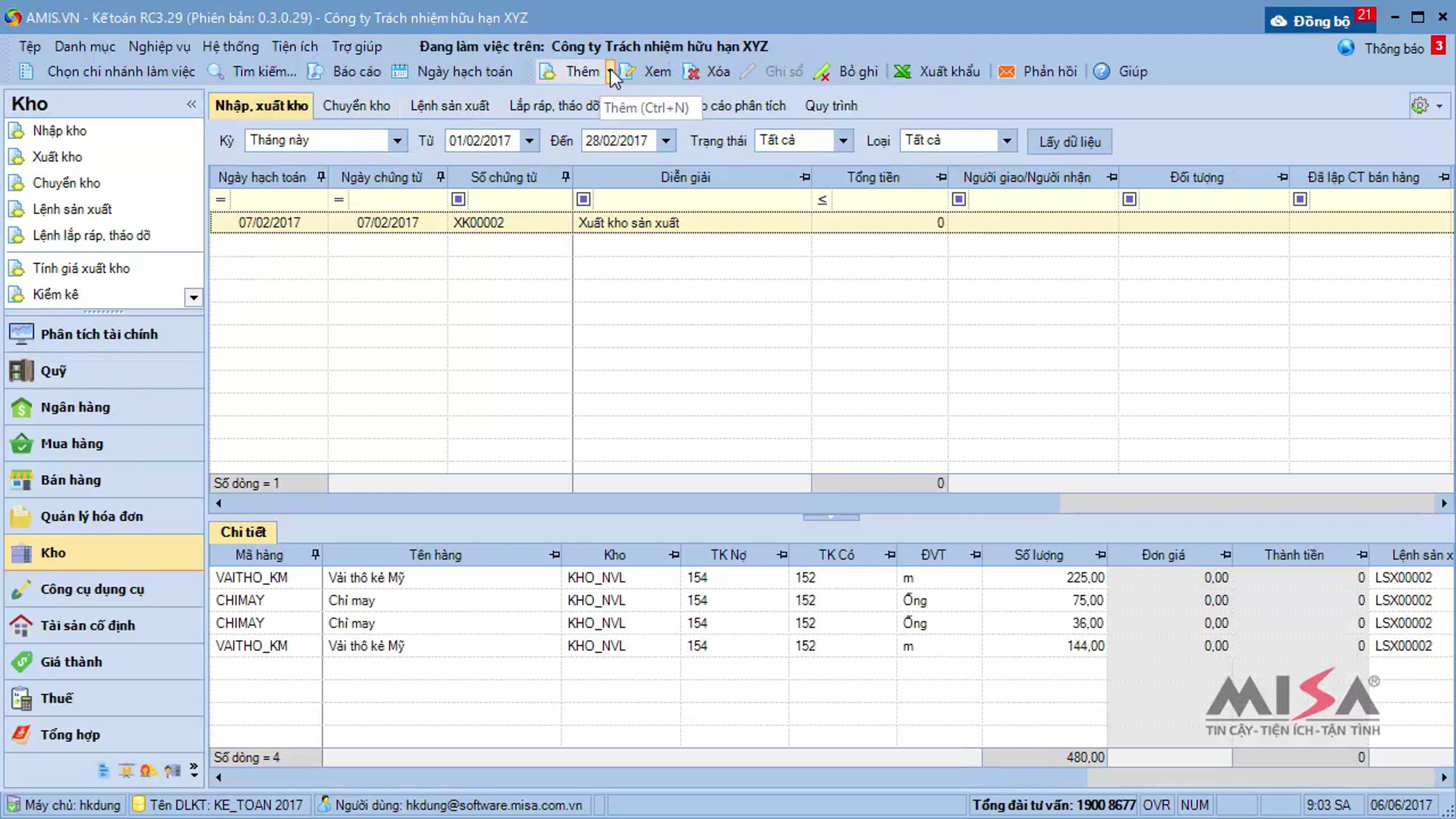This screenshot has width=1456, height=819.
Task: Toggle the pin on Ngày chứng từ column
Action: tap(440, 177)
